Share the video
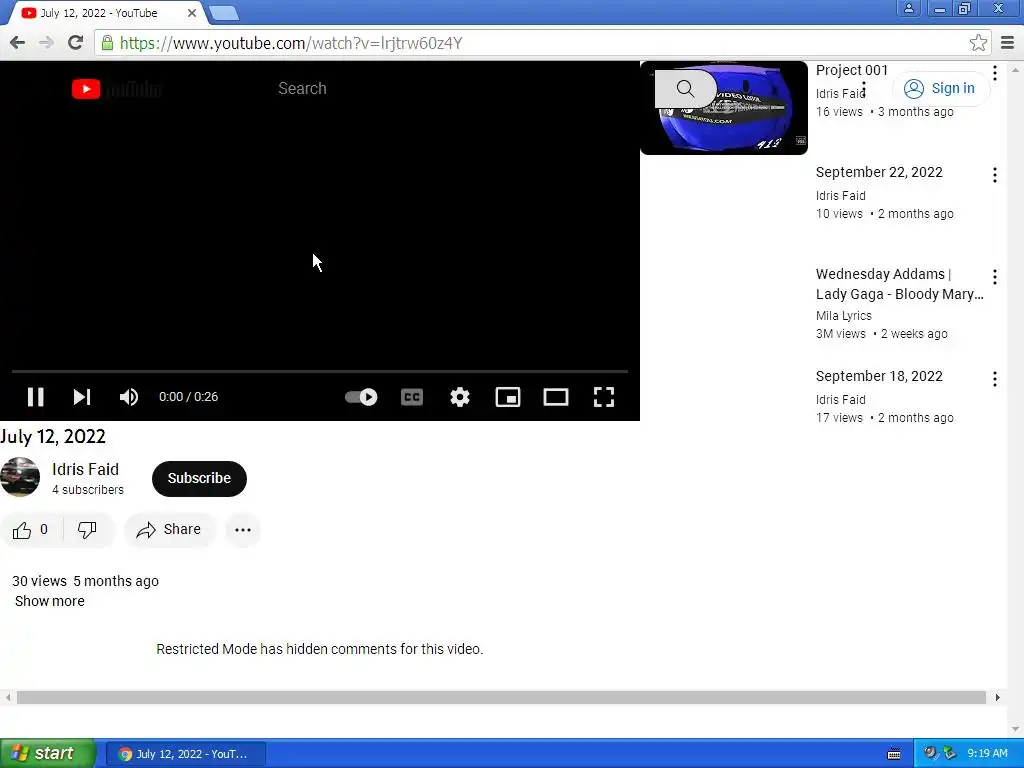This screenshot has width=1024, height=768. point(168,530)
